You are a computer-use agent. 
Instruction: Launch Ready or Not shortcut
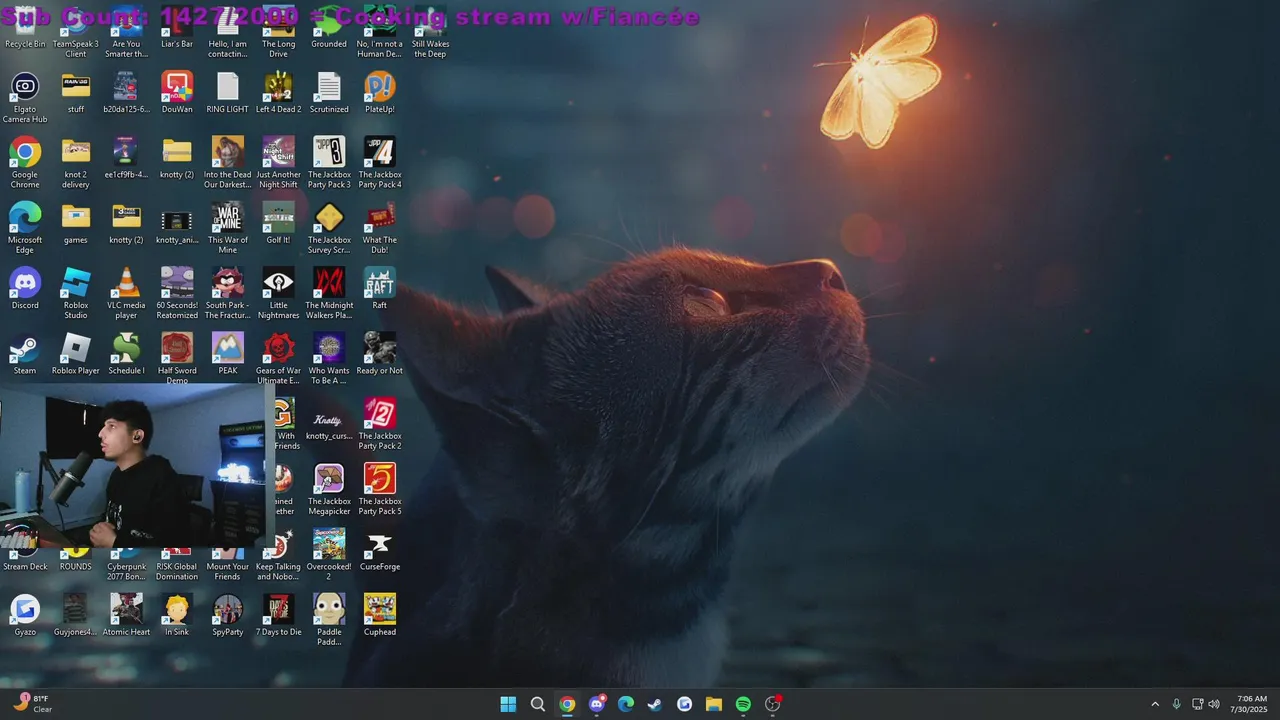(380, 353)
